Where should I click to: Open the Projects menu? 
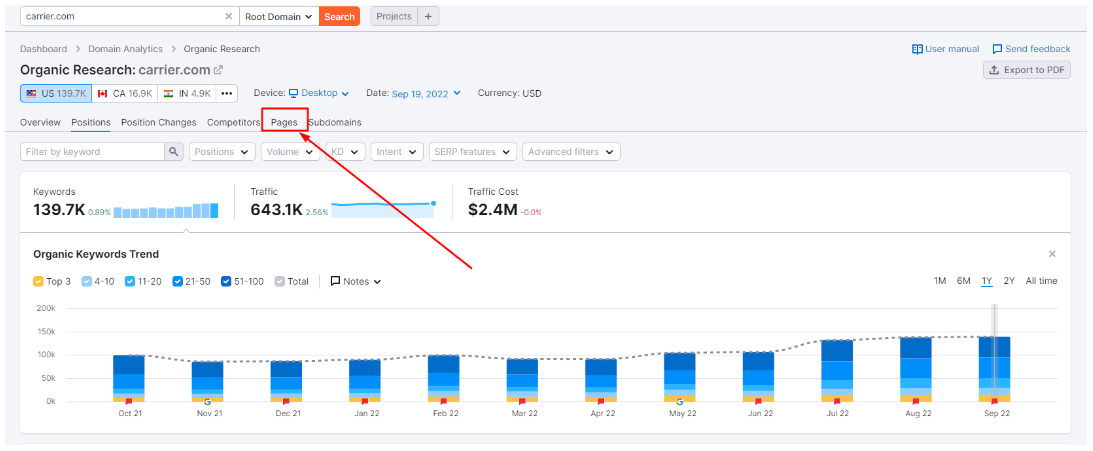coord(394,16)
